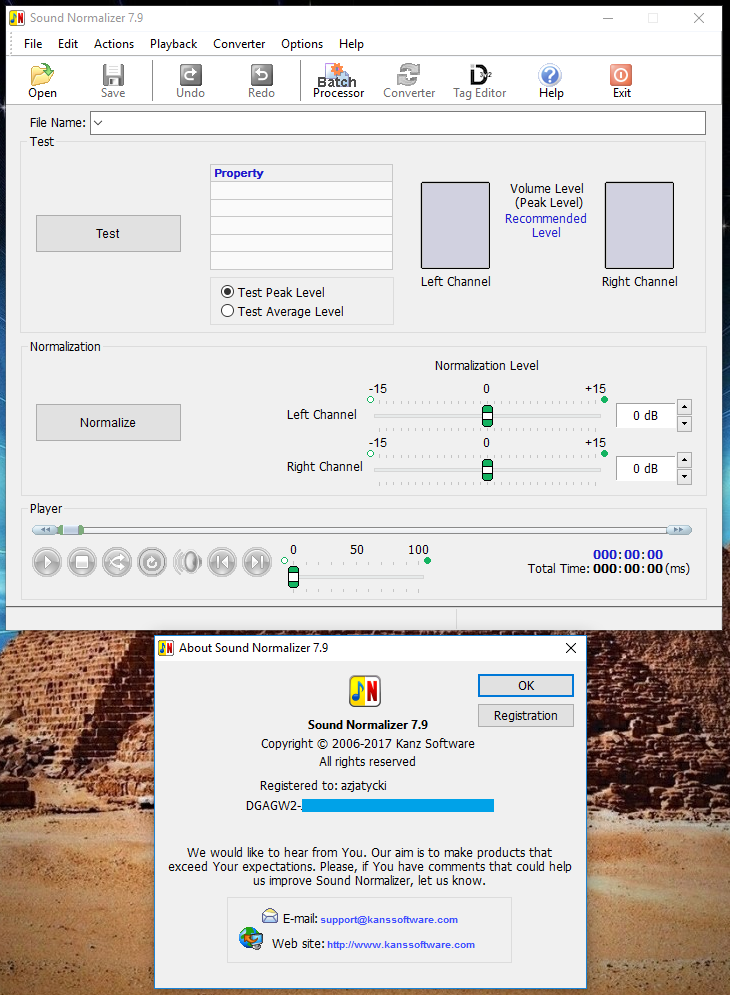
Task: Open the Help menu
Action: point(351,44)
